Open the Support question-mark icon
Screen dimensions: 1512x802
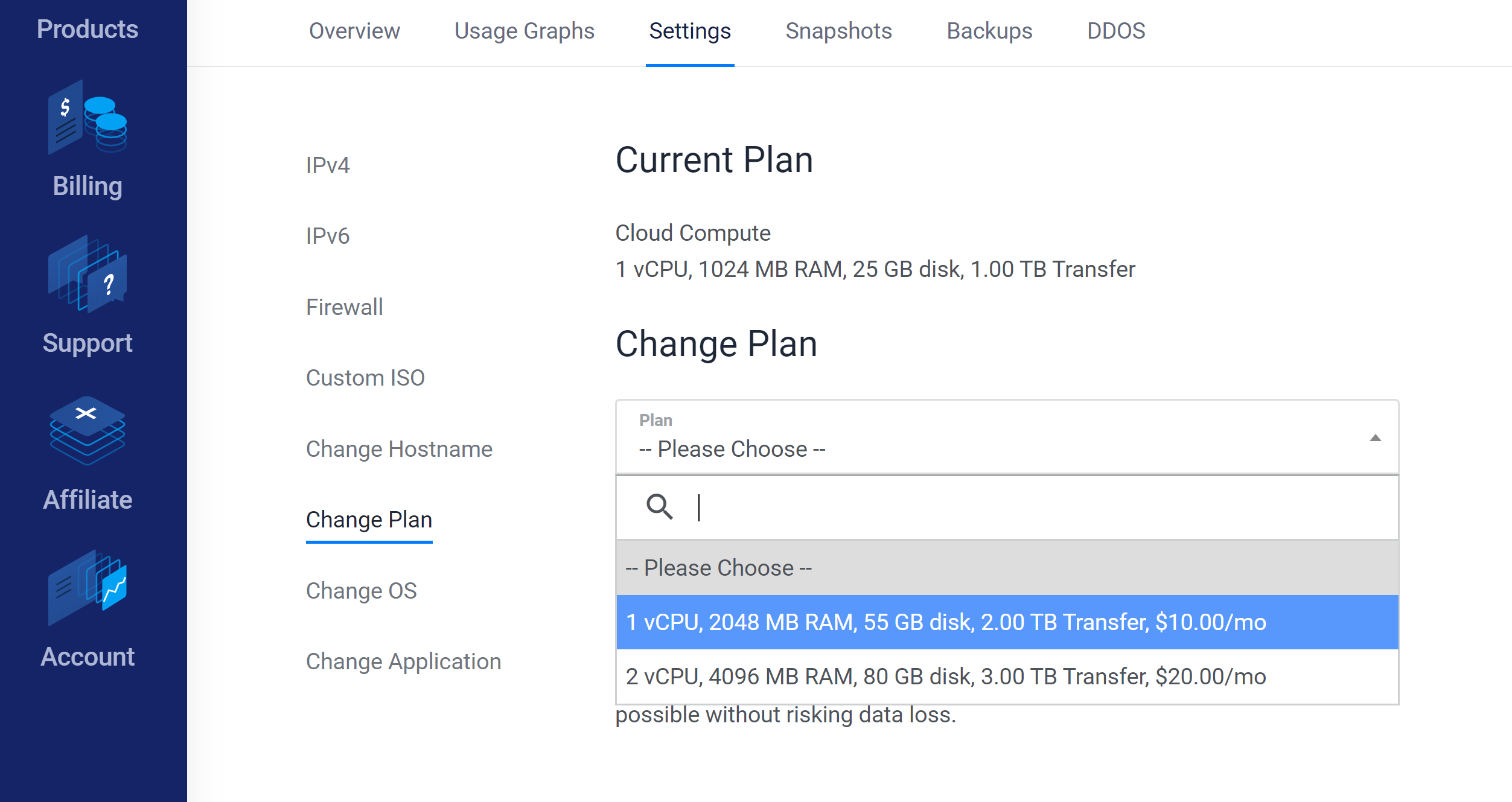[88, 274]
